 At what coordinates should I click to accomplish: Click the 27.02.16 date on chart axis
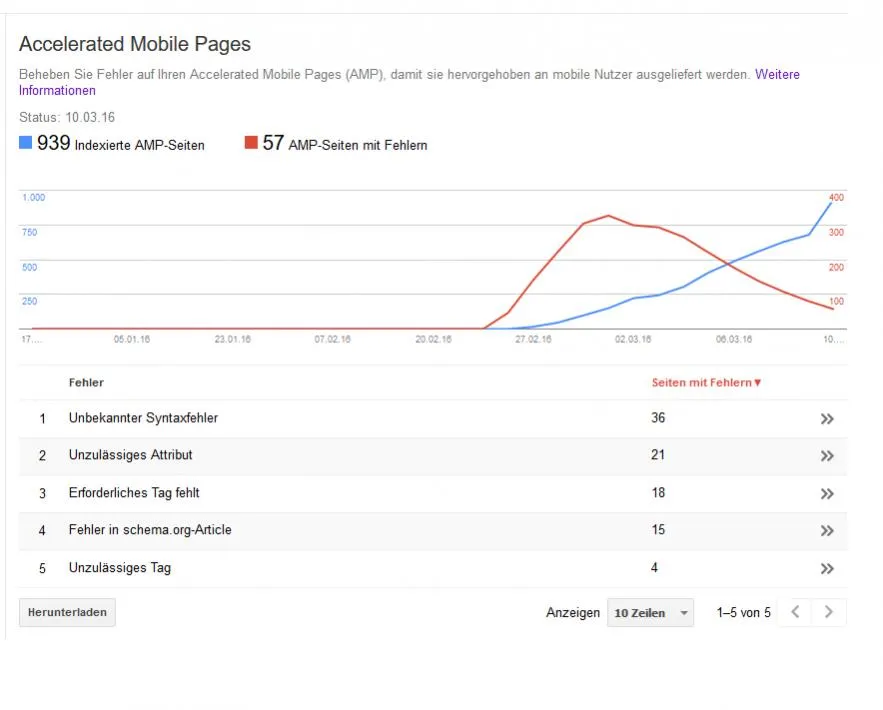pyautogui.click(x=533, y=339)
